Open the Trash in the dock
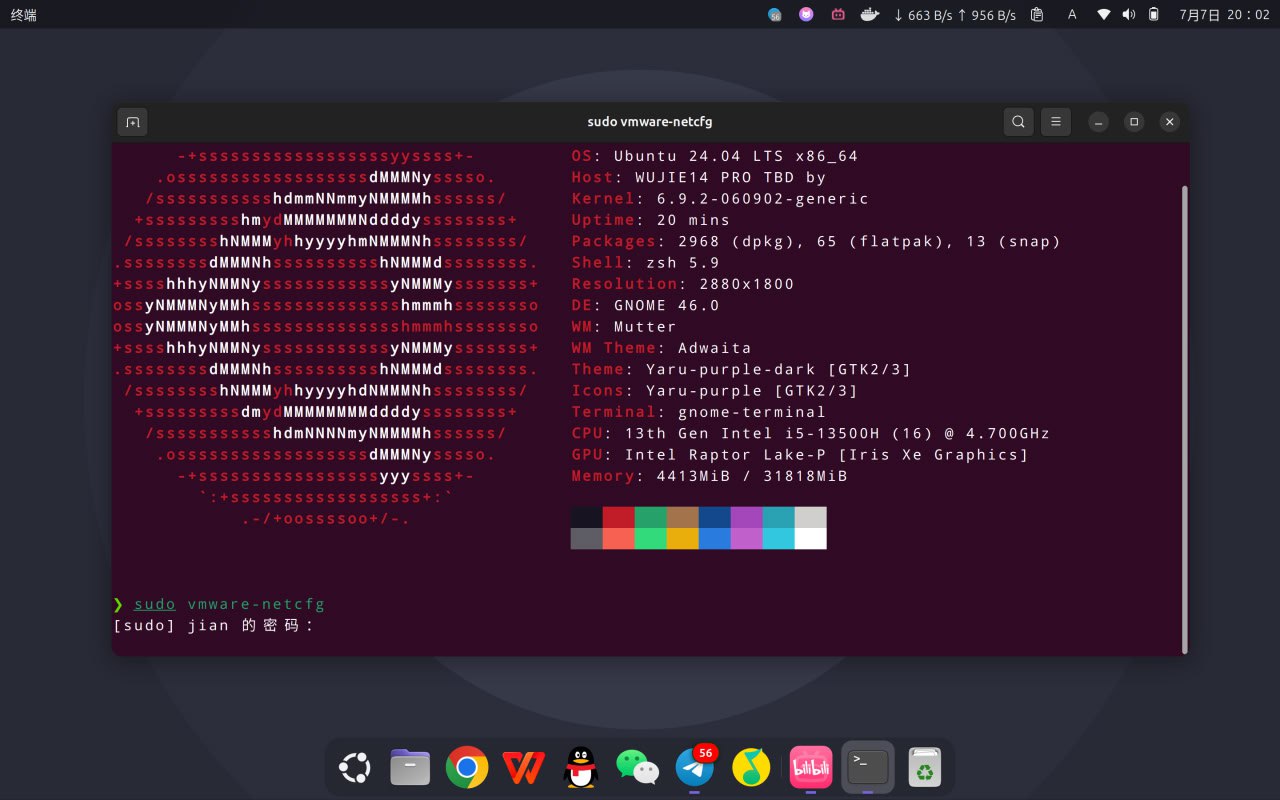 926,768
